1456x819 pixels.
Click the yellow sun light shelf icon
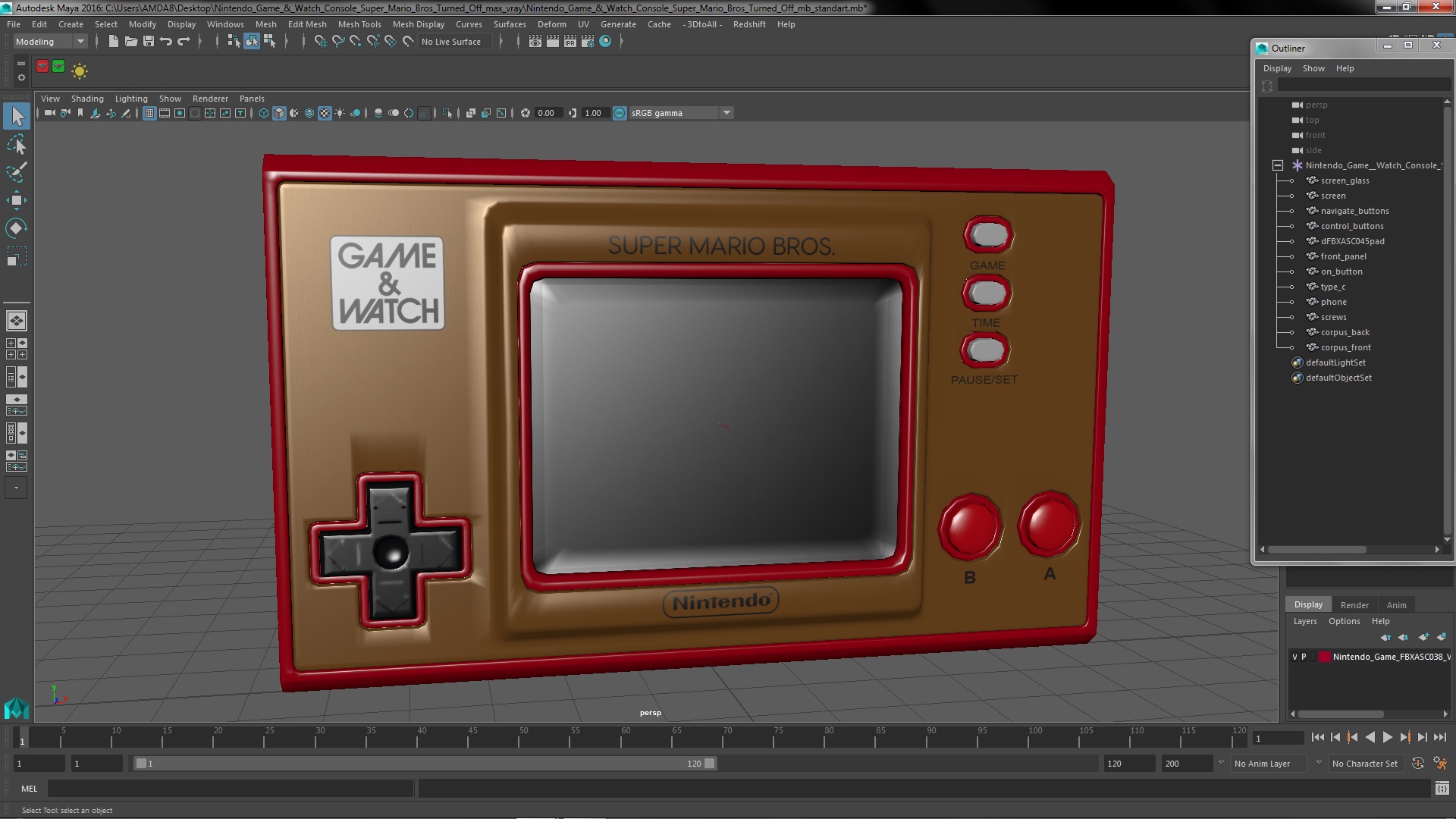click(80, 71)
